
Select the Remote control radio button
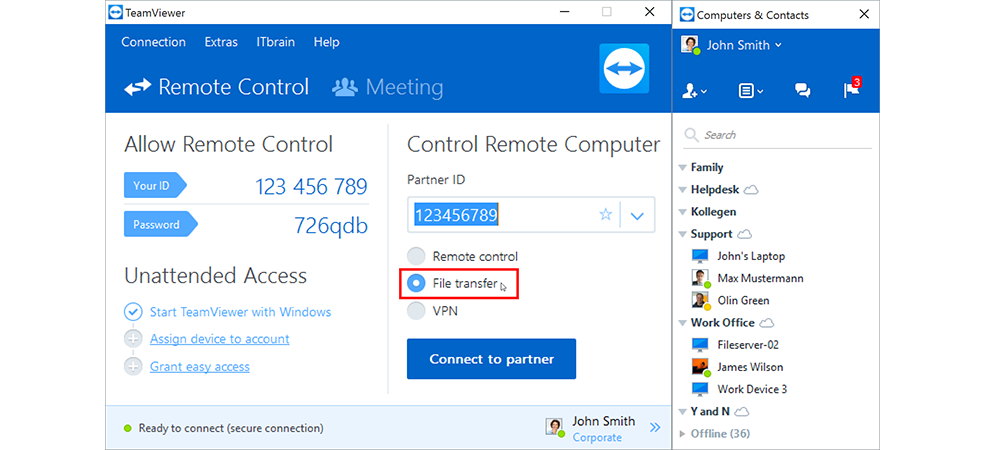pyautogui.click(x=416, y=256)
